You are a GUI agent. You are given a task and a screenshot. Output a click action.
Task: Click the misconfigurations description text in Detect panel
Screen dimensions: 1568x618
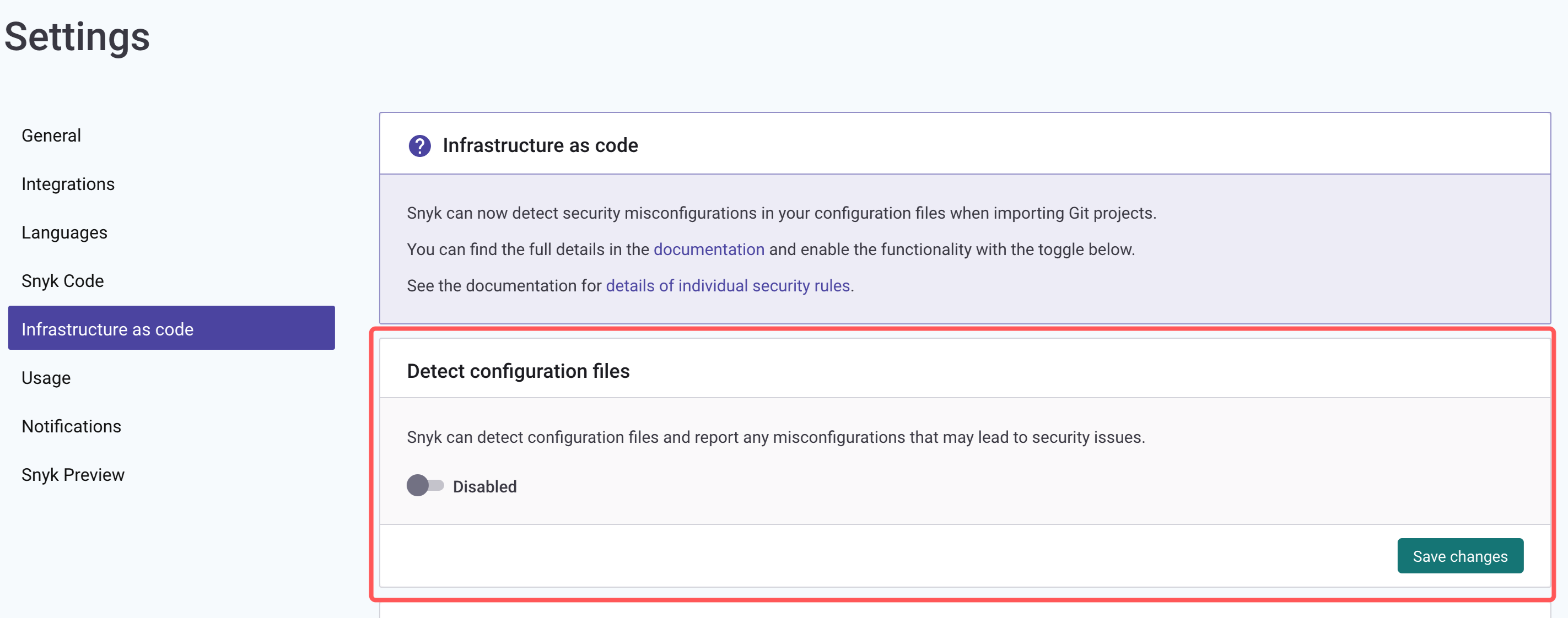click(775, 437)
